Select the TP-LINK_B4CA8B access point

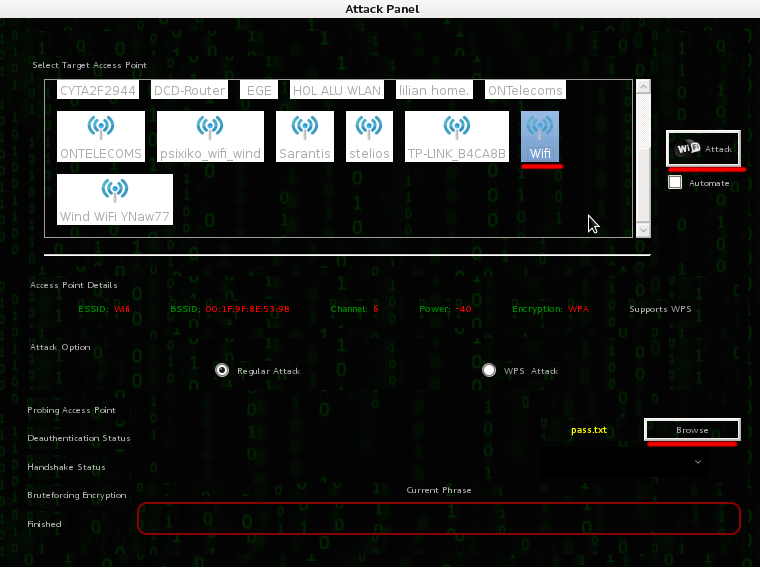[x=457, y=136]
